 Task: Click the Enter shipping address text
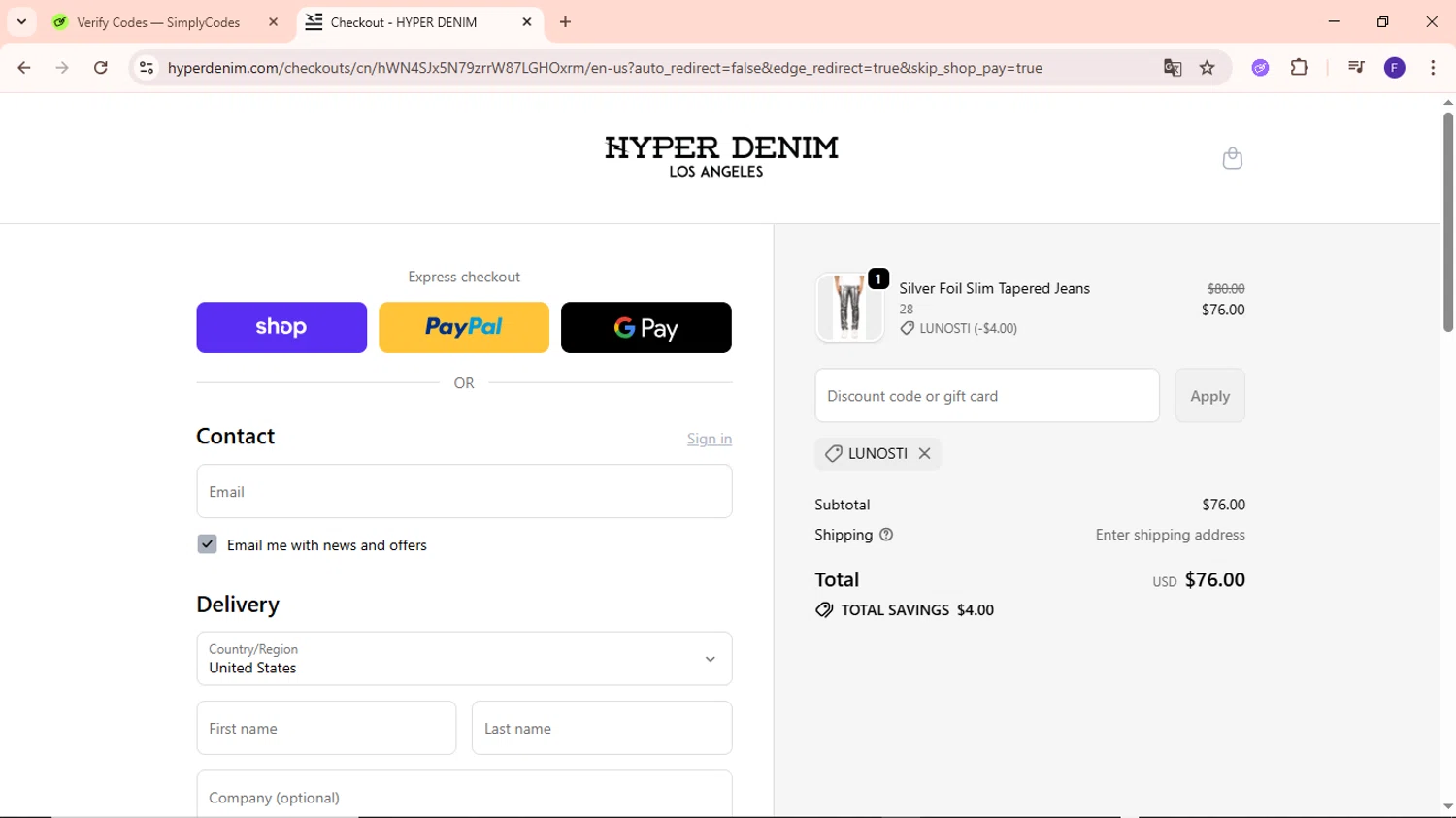pyautogui.click(x=1170, y=535)
